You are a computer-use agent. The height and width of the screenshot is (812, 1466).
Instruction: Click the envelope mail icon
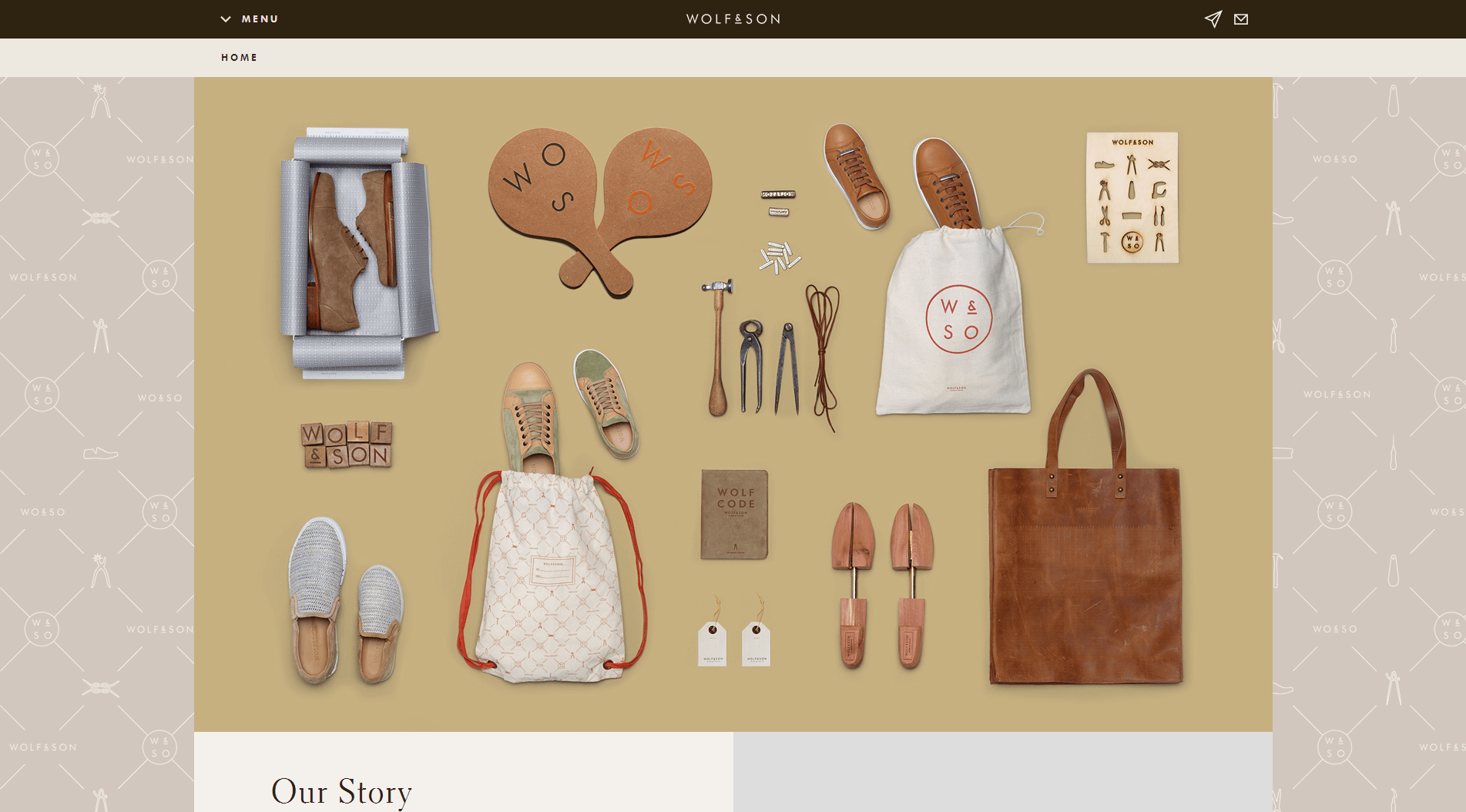pos(1241,19)
